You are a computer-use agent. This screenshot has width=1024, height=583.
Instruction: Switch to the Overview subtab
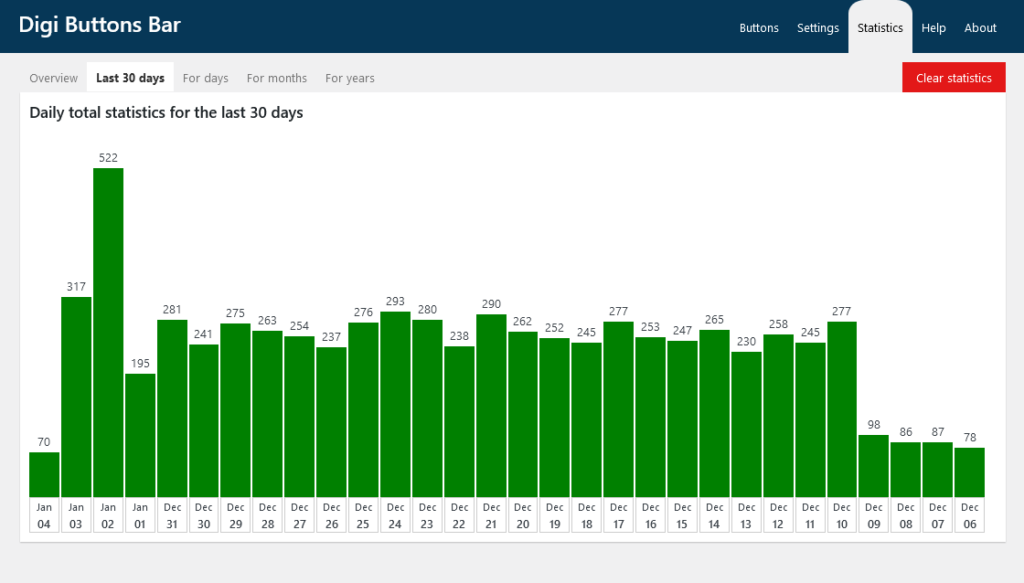coord(54,78)
